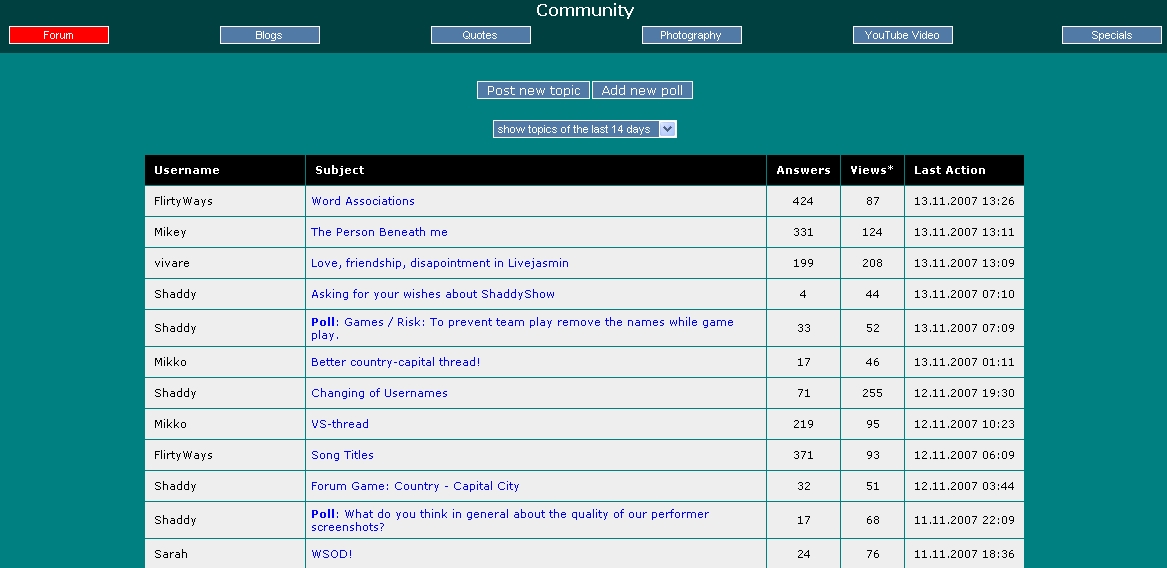Click views count 208

point(872,263)
